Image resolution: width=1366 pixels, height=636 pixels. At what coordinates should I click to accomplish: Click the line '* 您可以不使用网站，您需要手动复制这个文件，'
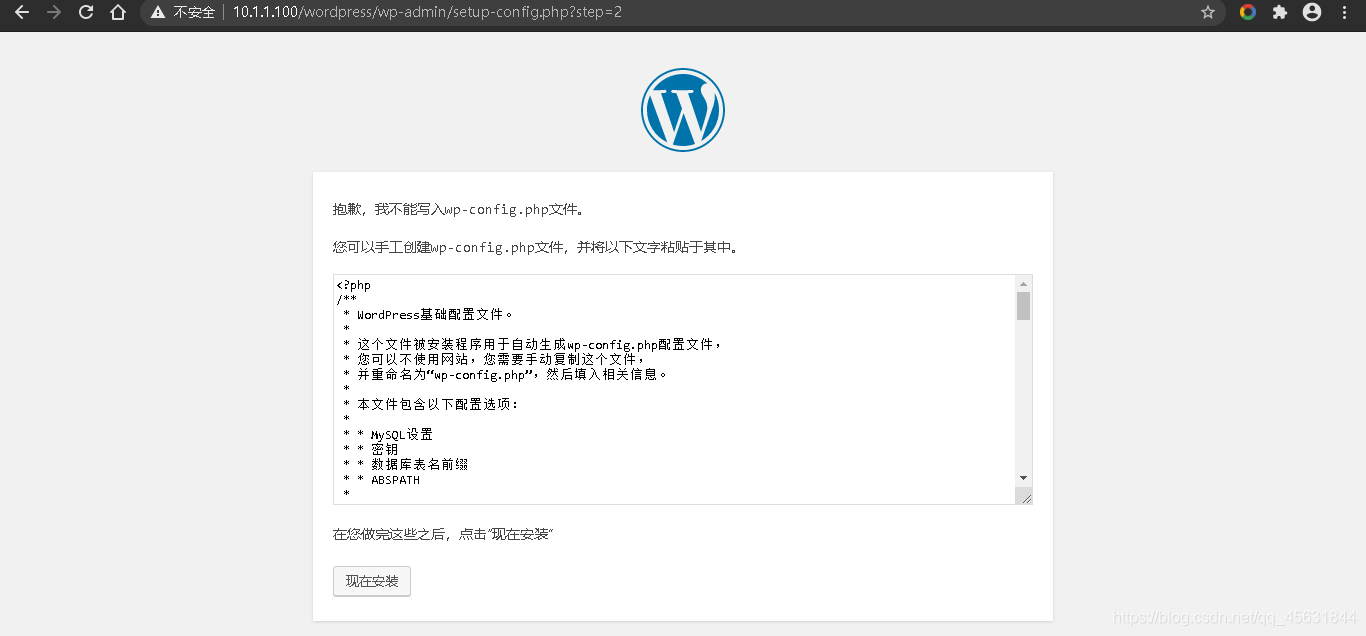(x=495, y=359)
